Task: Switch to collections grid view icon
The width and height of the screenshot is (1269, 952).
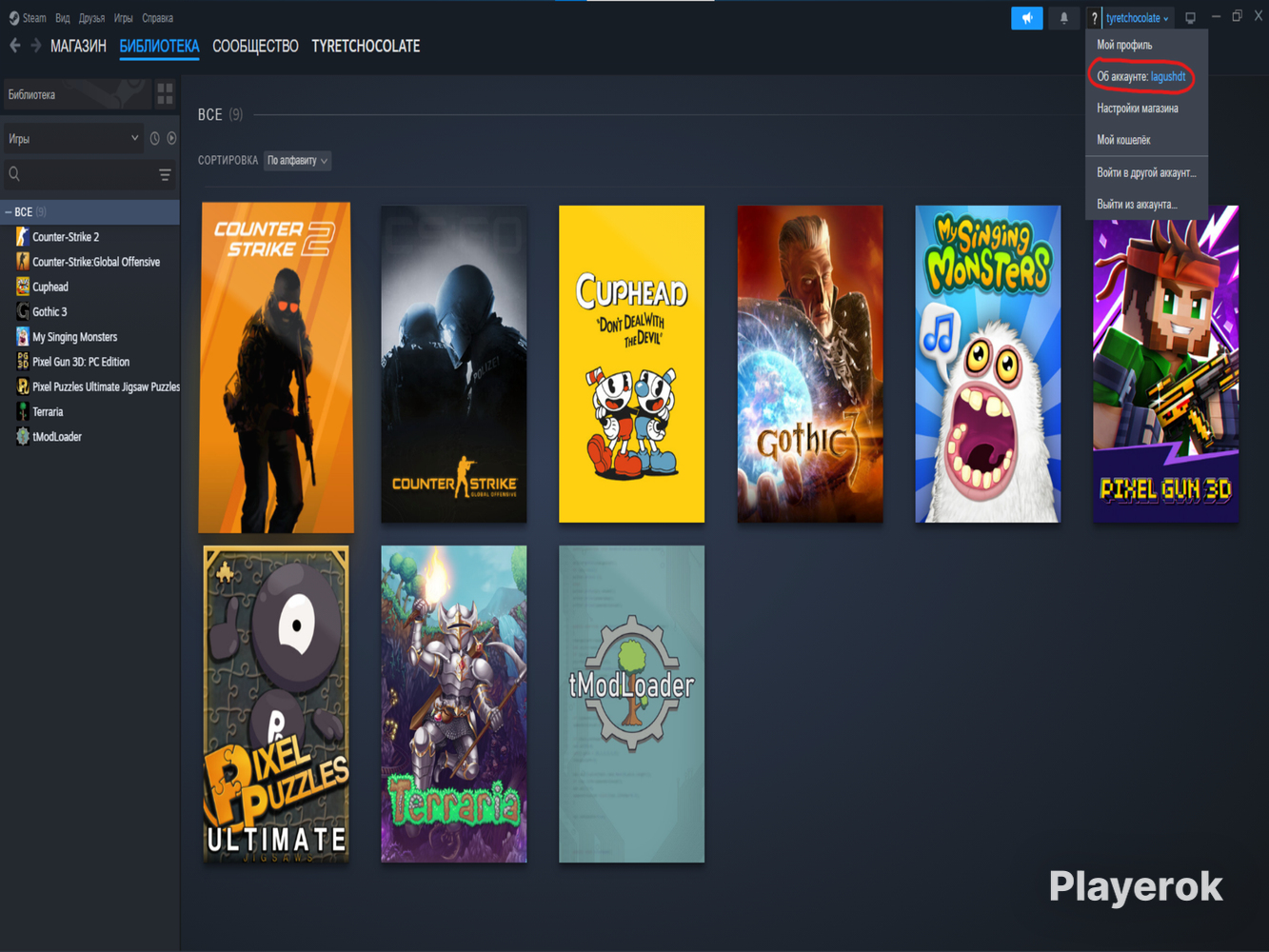Action: tap(165, 93)
